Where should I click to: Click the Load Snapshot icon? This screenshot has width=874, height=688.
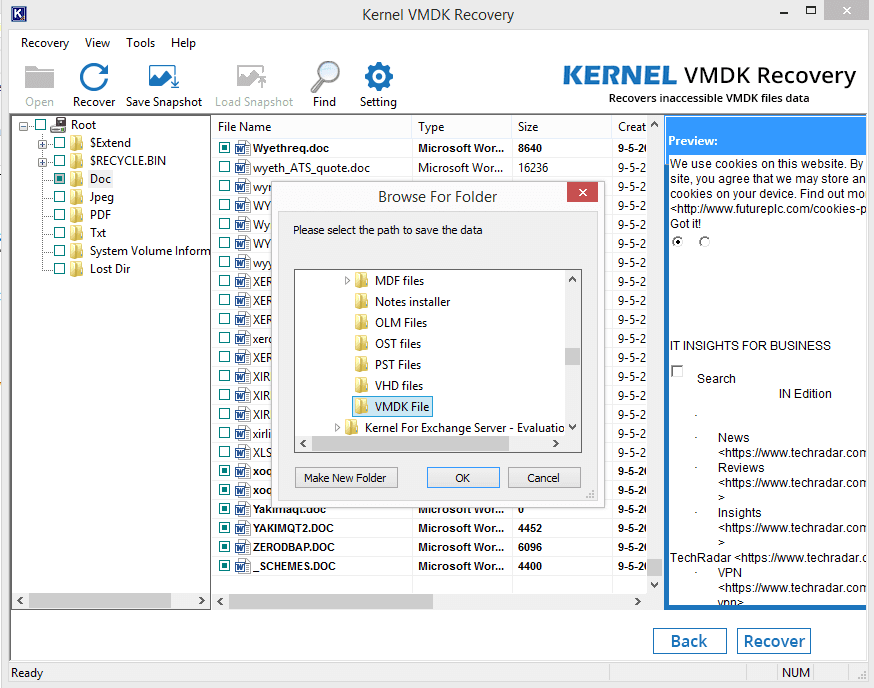tap(251, 77)
